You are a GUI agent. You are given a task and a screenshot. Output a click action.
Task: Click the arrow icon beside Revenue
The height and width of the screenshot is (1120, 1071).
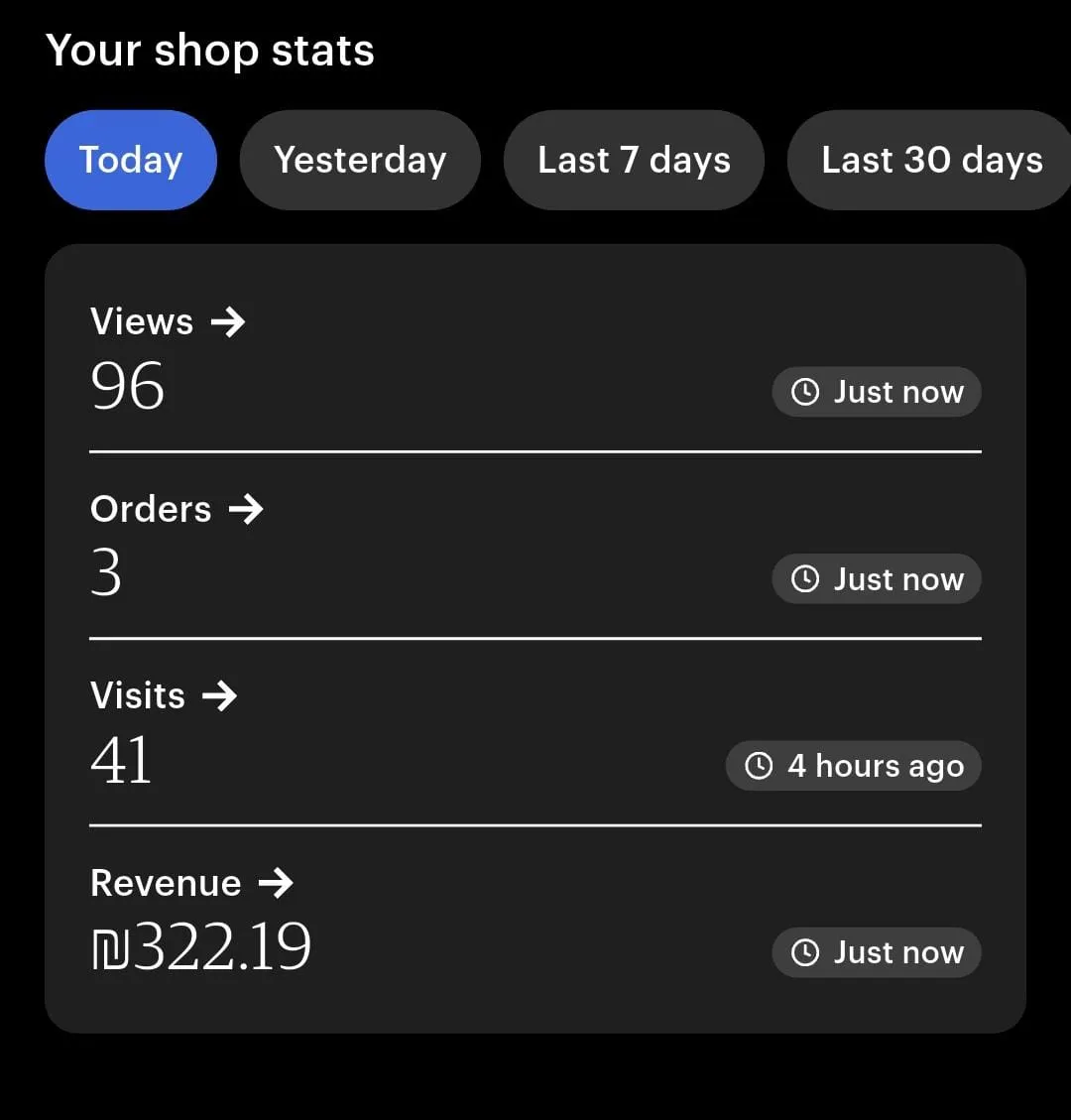tap(276, 883)
